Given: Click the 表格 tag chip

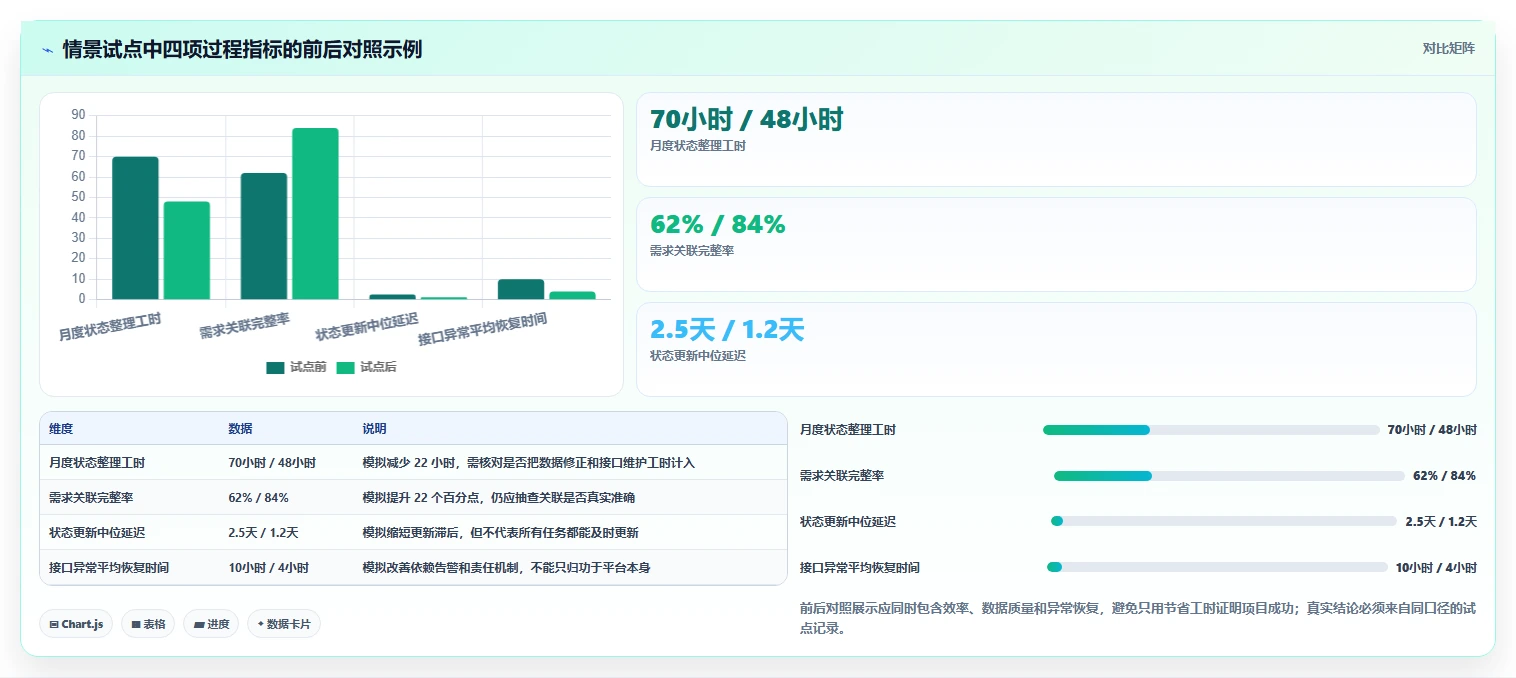Looking at the screenshot, I should pos(148,624).
